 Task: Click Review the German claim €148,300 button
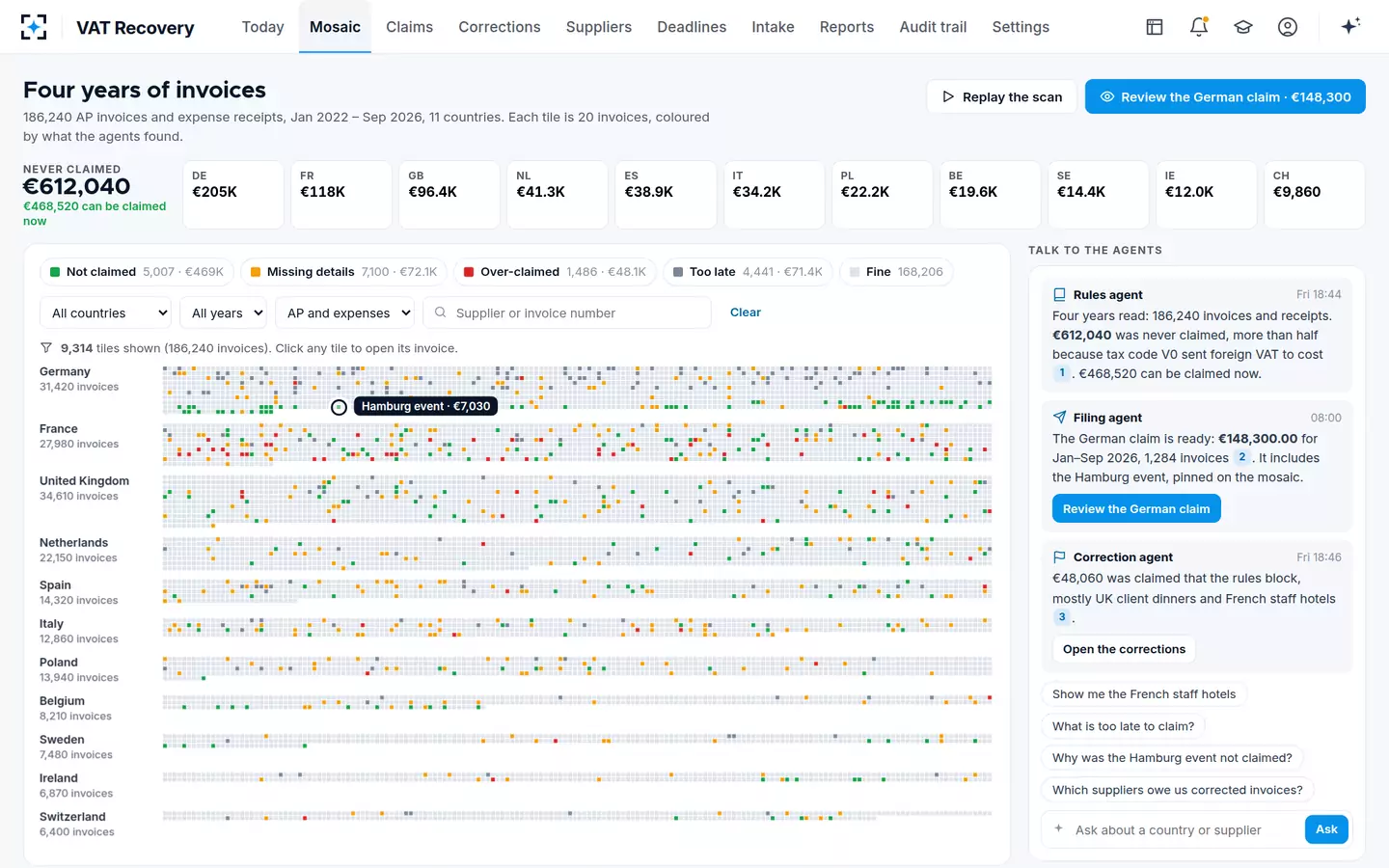pos(1225,96)
